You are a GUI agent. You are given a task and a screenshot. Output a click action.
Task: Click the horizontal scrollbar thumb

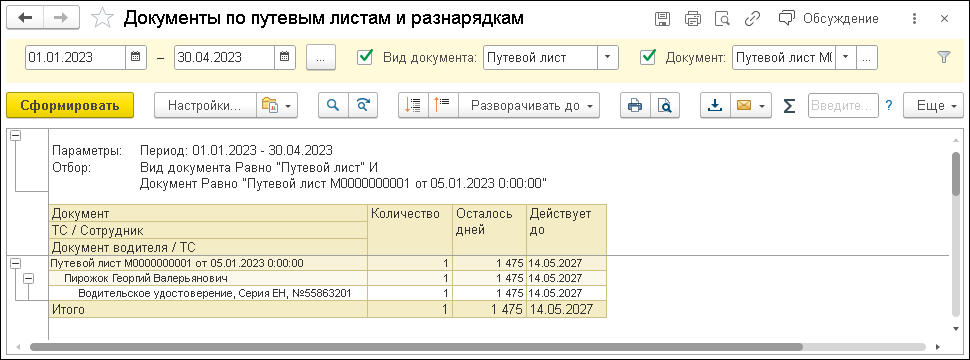(x=416, y=347)
